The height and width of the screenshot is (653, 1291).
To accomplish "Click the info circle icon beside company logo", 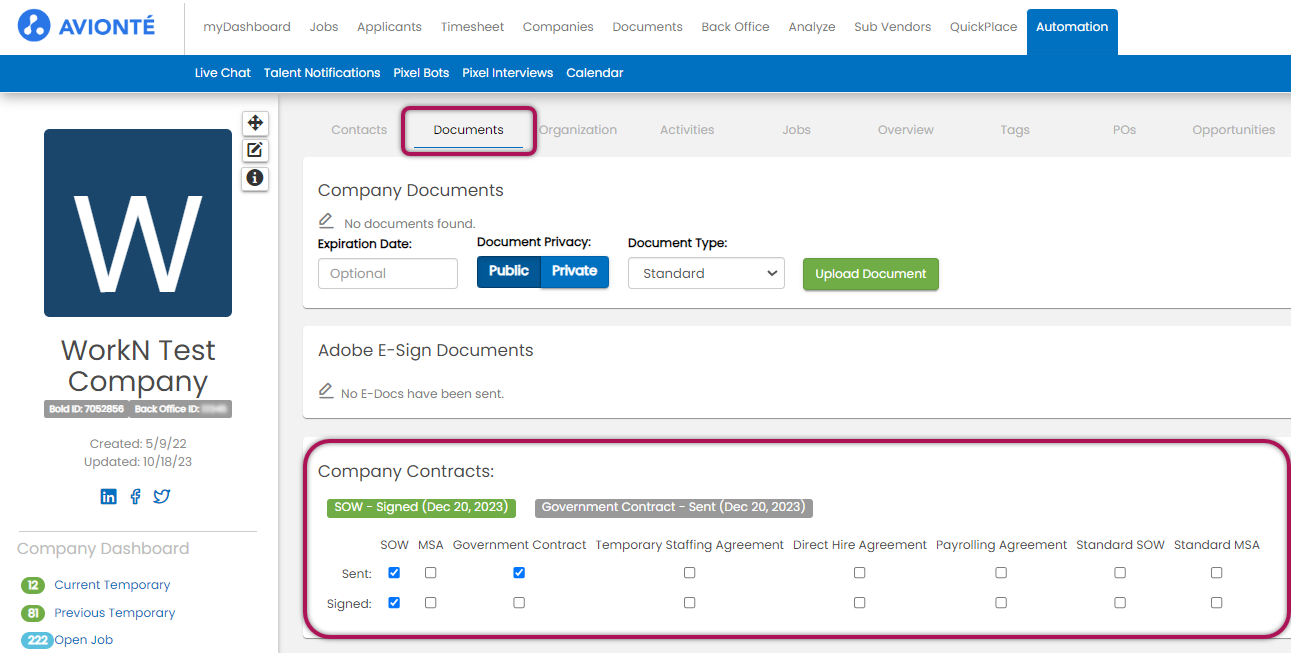I will point(255,178).
